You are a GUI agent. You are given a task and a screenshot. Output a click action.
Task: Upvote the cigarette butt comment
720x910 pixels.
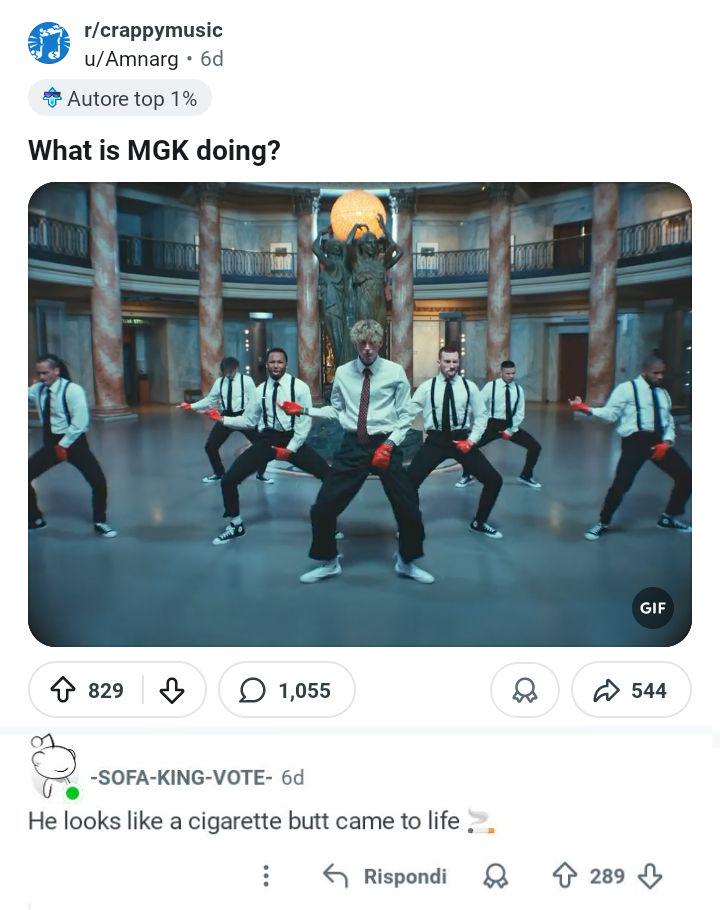(567, 876)
